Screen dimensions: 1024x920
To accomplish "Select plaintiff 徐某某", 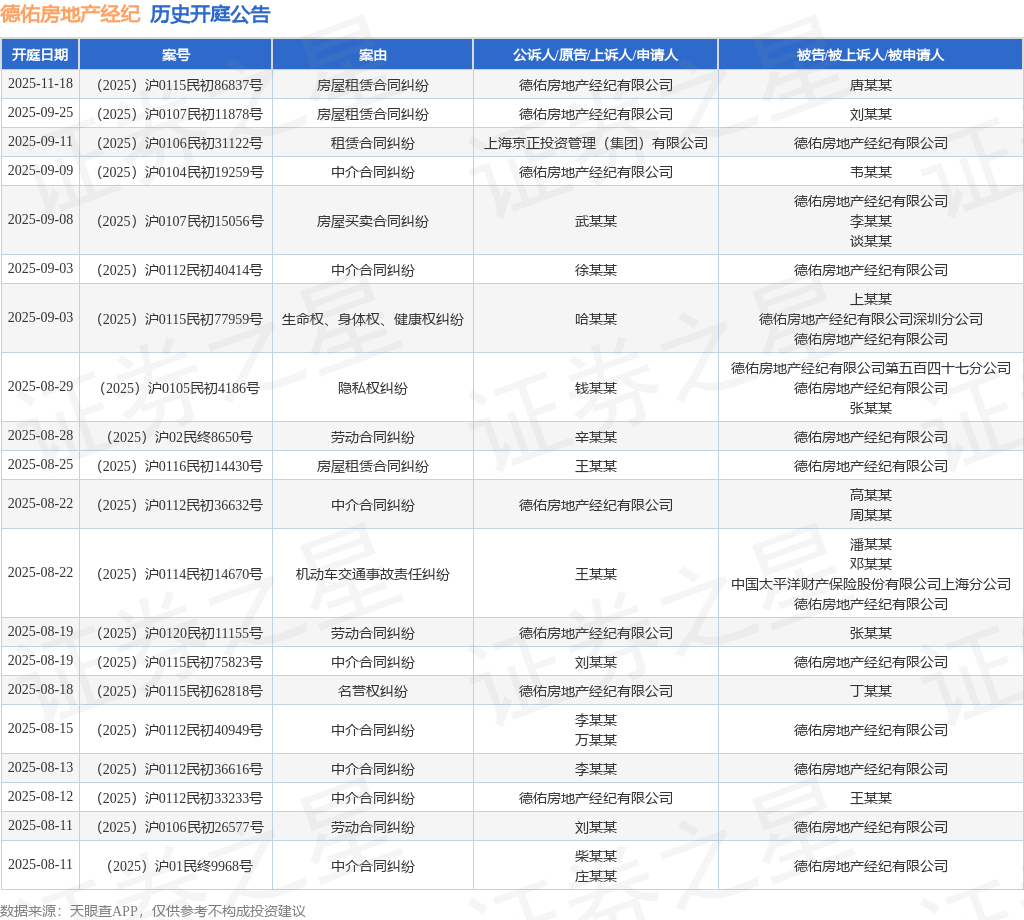I will (596, 270).
